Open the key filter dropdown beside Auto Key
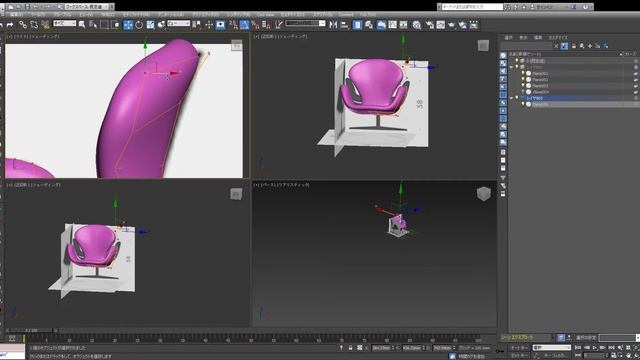The height and width of the screenshot is (360, 640). coord(552,347)
